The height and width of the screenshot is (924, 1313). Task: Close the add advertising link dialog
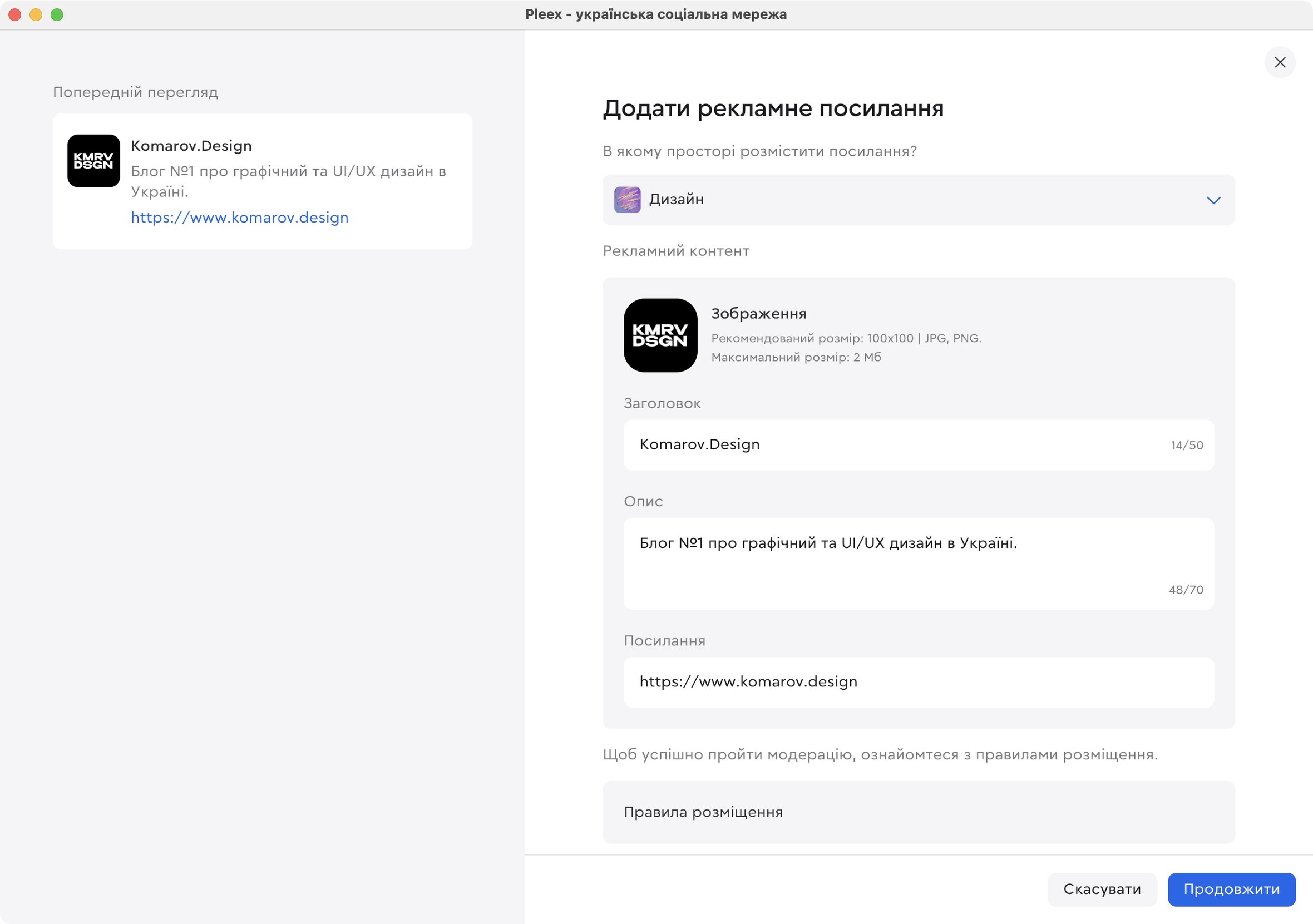[1280, 62]
